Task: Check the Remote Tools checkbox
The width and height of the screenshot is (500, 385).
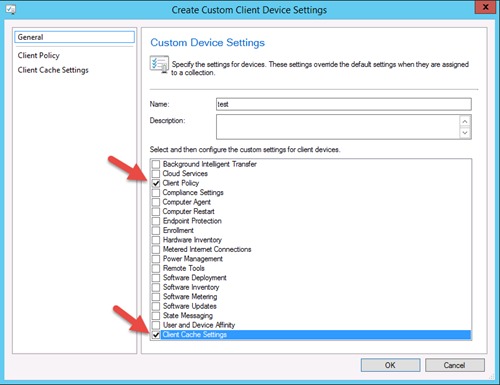Action: coord(156,268)
